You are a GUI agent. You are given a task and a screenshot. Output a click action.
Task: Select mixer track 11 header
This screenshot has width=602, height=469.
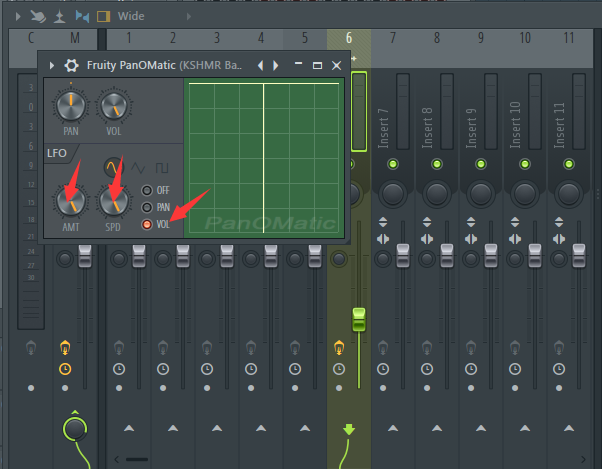pyautogui.click(x=568, y=38)
